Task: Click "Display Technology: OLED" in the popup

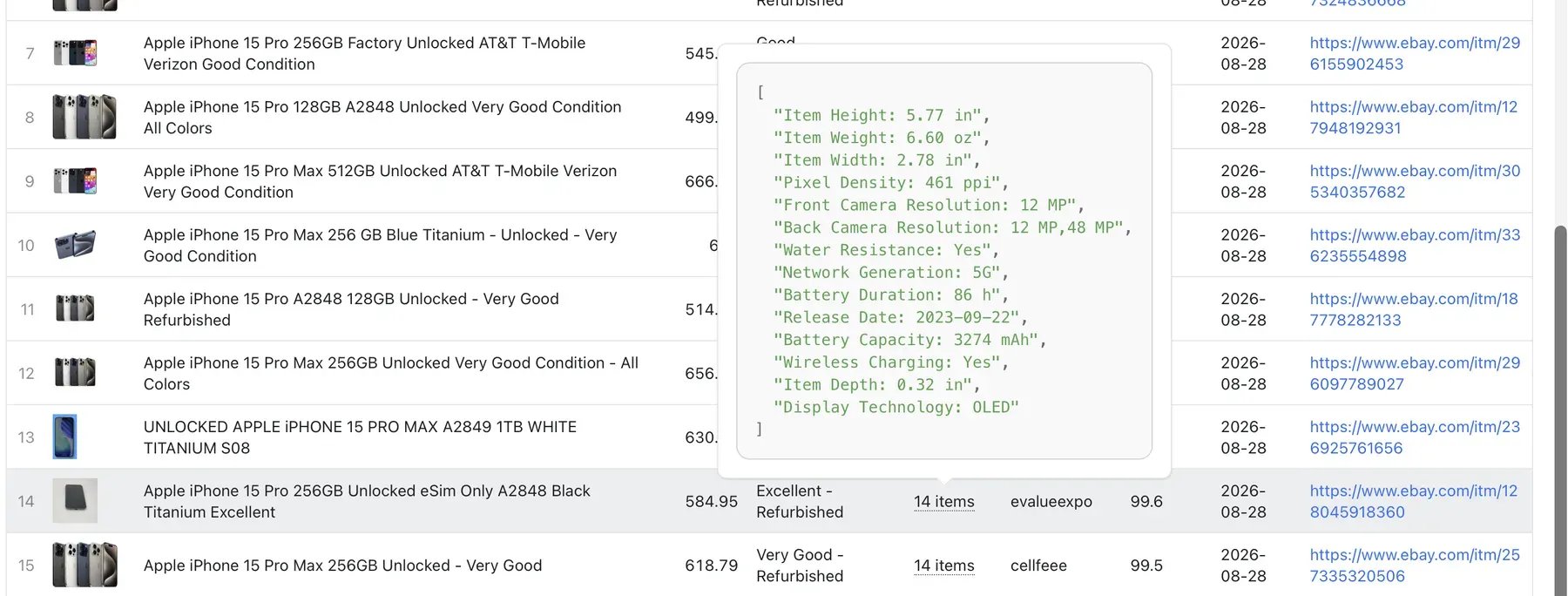Action: tap(896, 407)
